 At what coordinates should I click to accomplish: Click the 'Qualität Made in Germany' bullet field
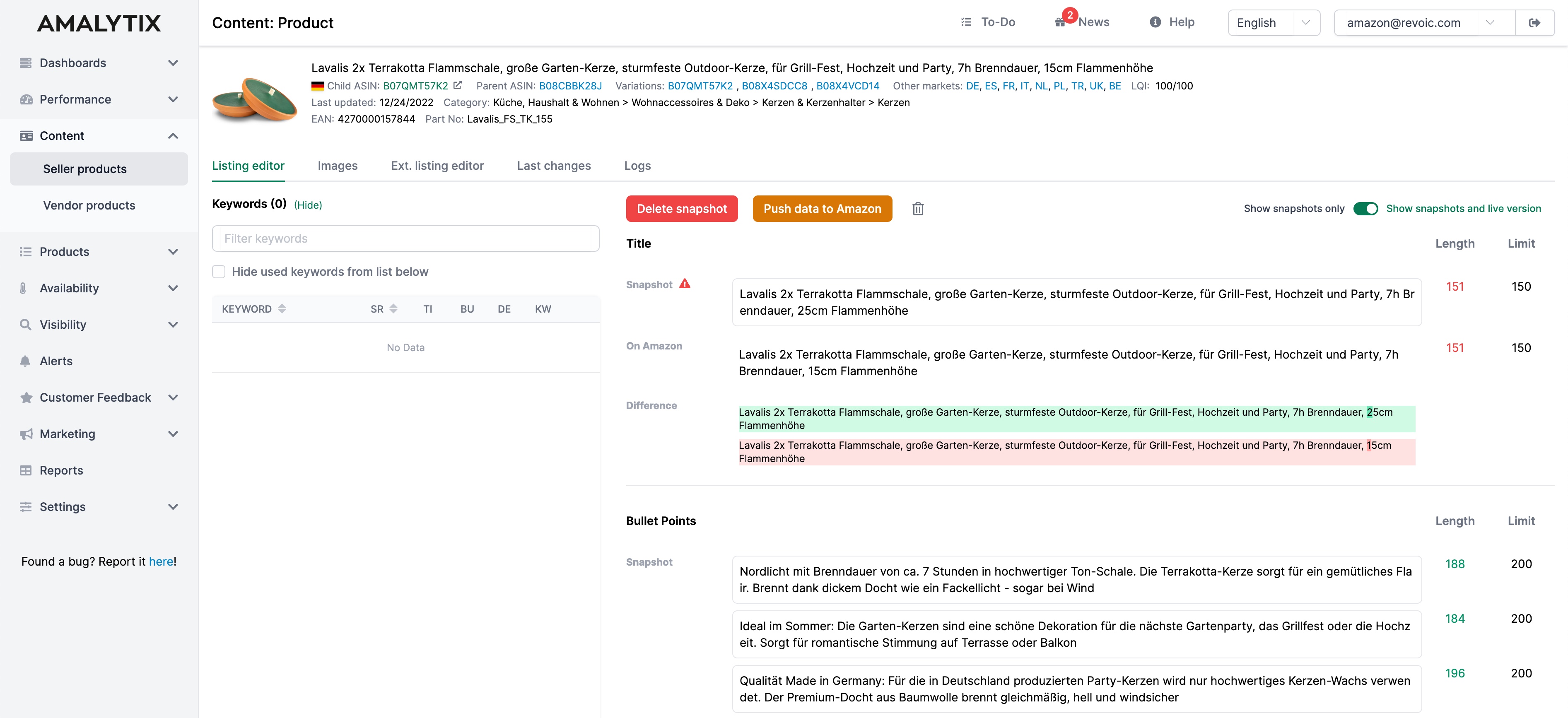[x=1076, y=689]
